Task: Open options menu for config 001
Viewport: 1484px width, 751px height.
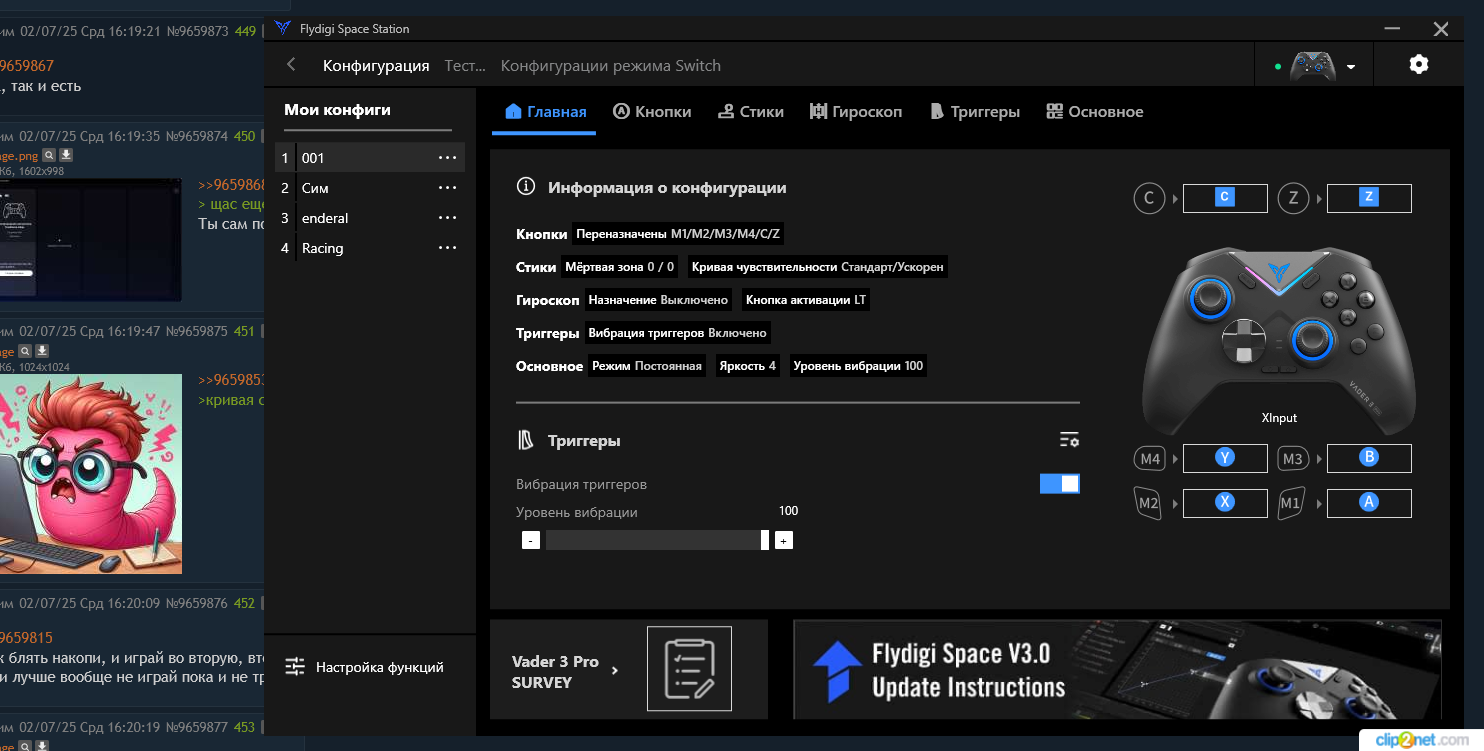Action: [447, 158]
